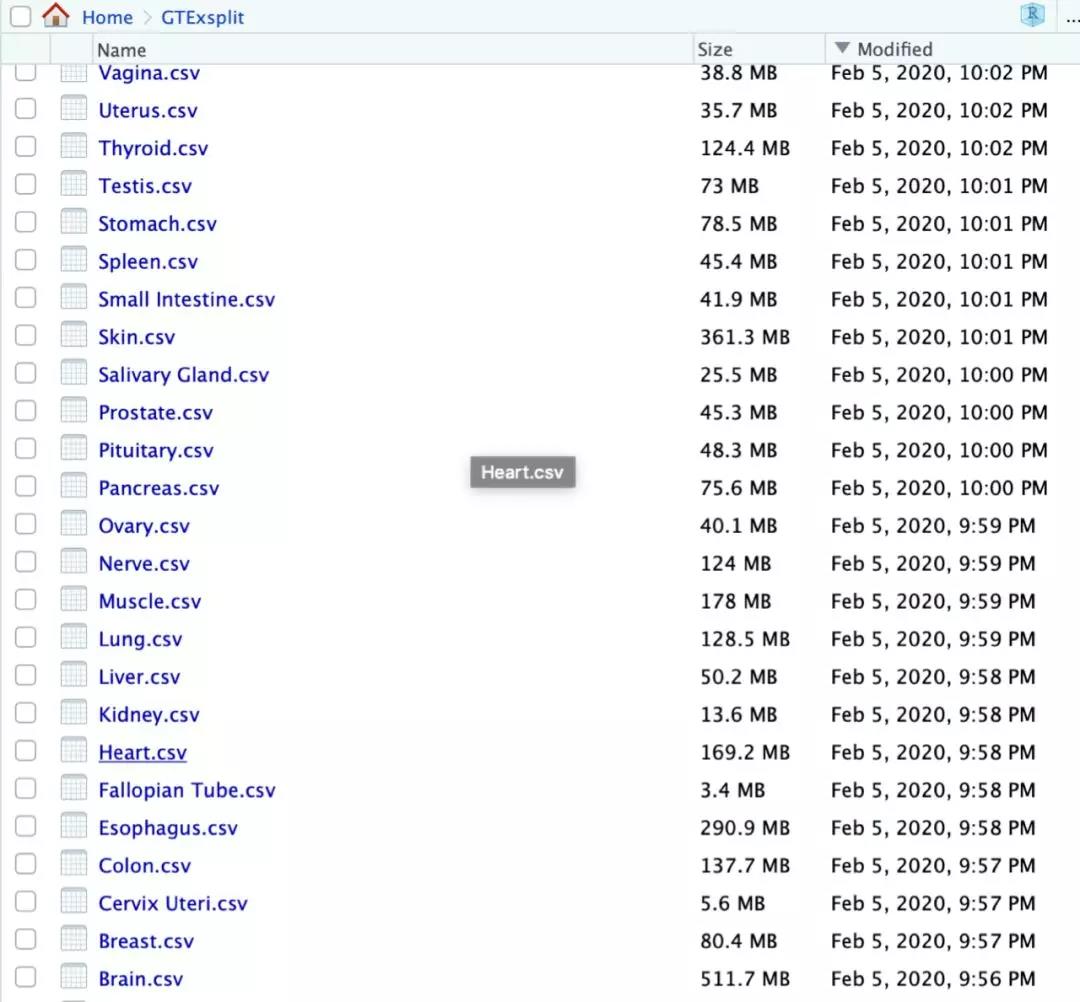This screenshot has width=1080, height=1002.
Task: Click the file icon beside Pancreas.csv
Action: pos(74,486)
